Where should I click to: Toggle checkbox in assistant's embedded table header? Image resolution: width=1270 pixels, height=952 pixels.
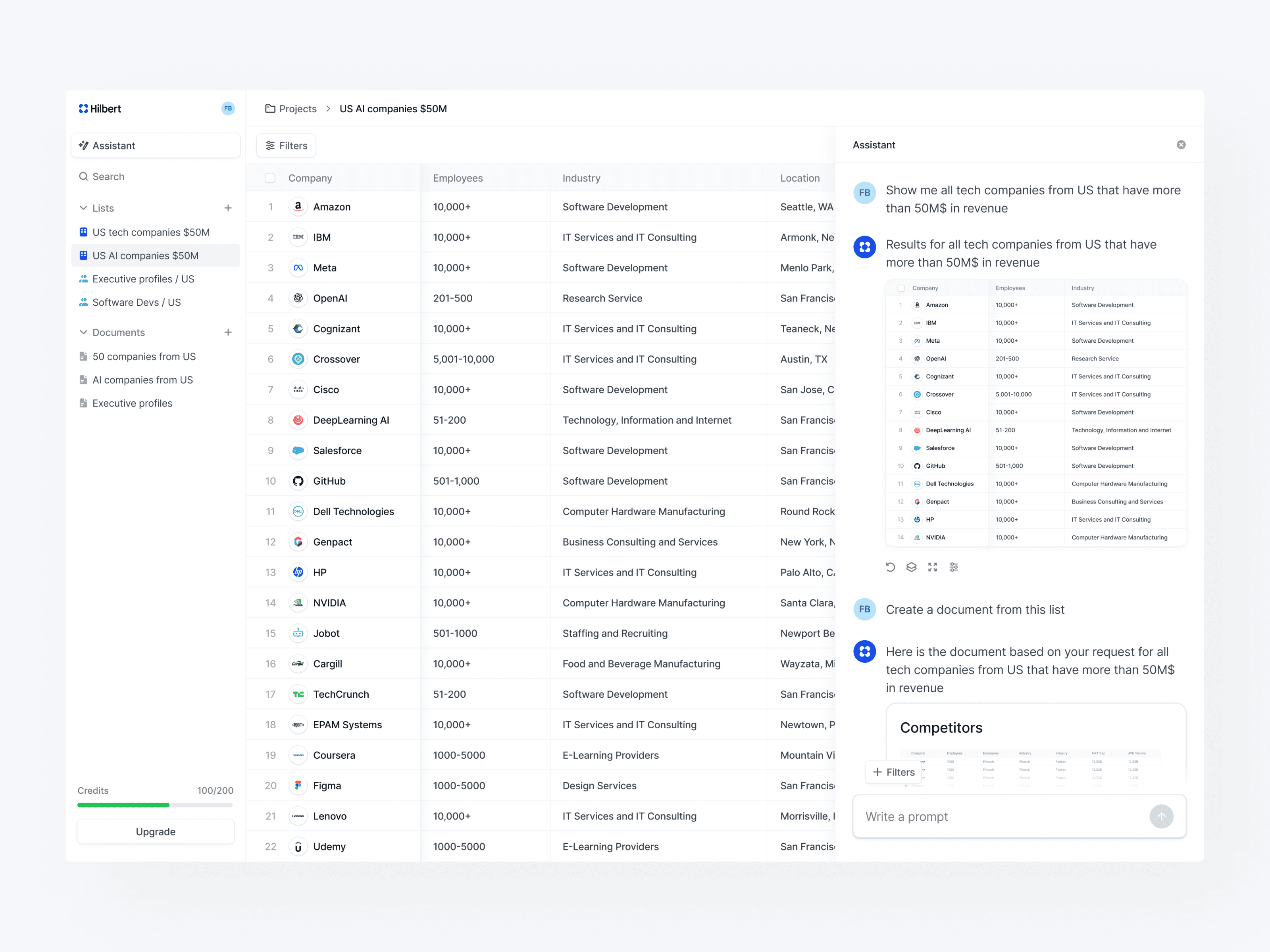pyautogui.click(x=901, y=288)
